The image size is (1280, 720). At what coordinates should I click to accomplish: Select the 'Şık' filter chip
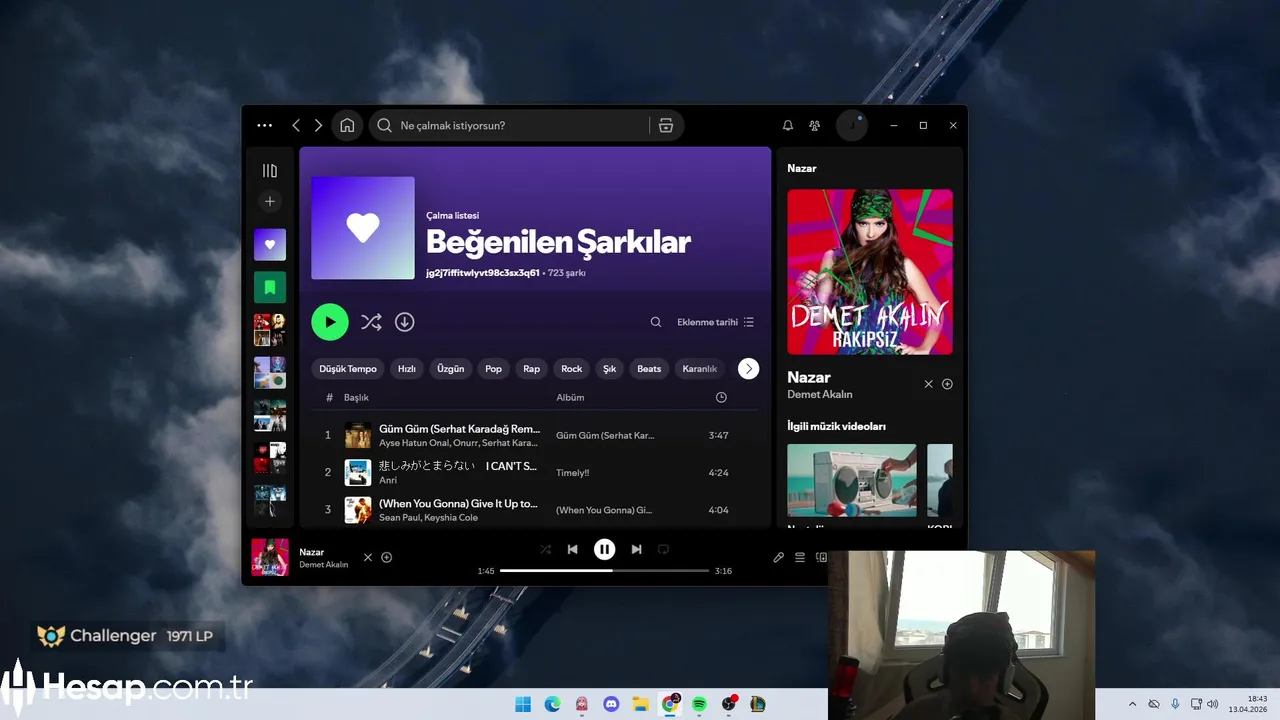[x=610, y=369]
